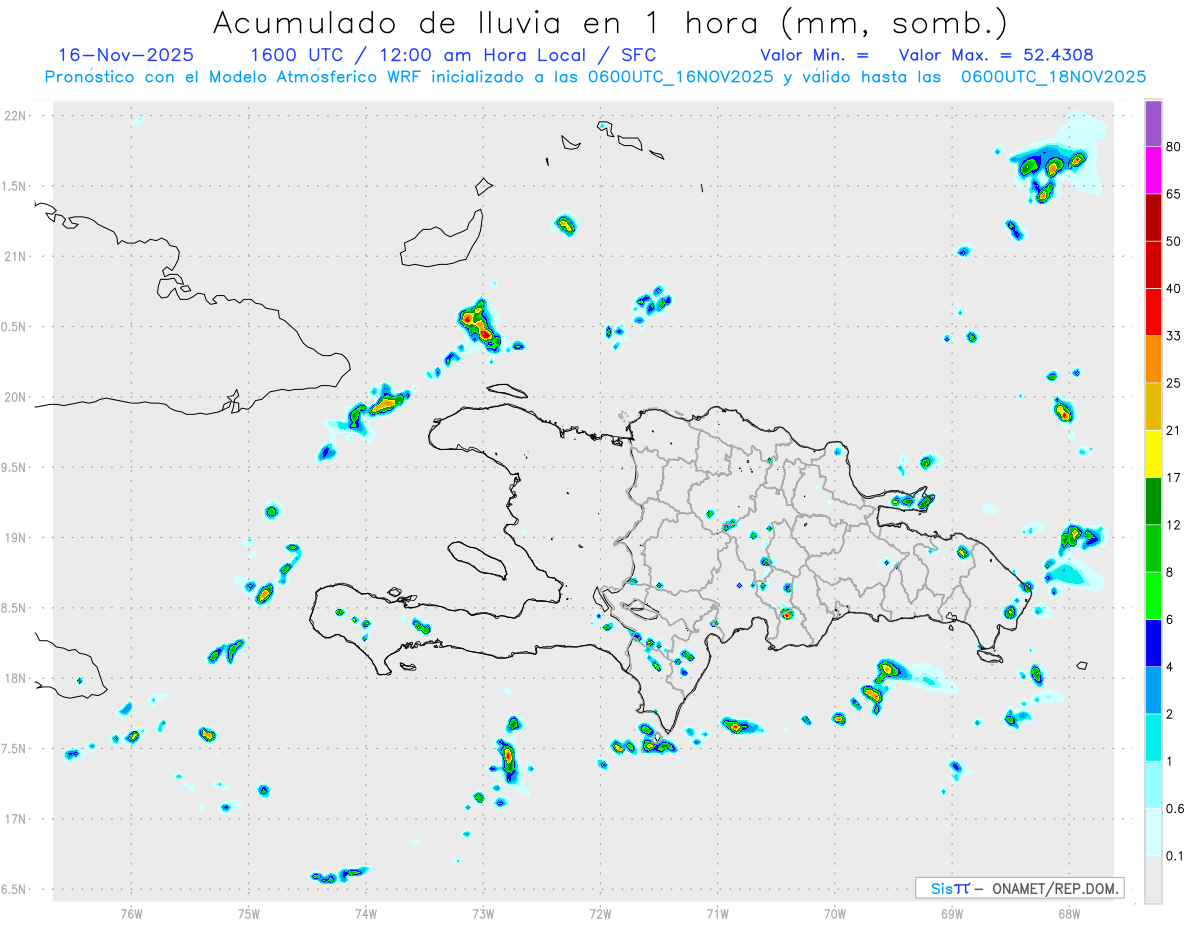Click the dark green 12–17 scale segment

[1153, 501]
